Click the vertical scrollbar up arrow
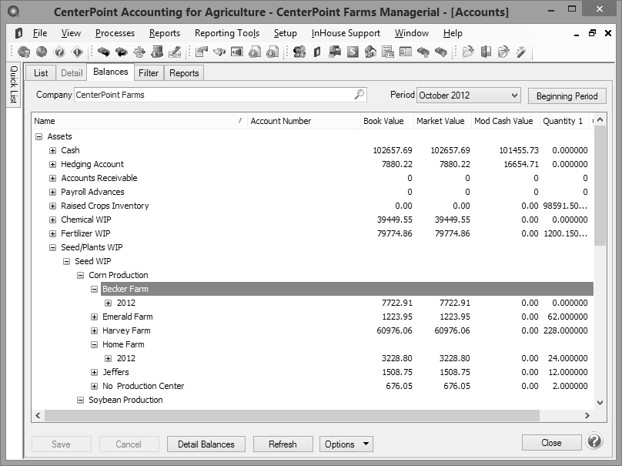Image resolution: width=623 pixels, height=466 pixels. [x=600, y=120]
